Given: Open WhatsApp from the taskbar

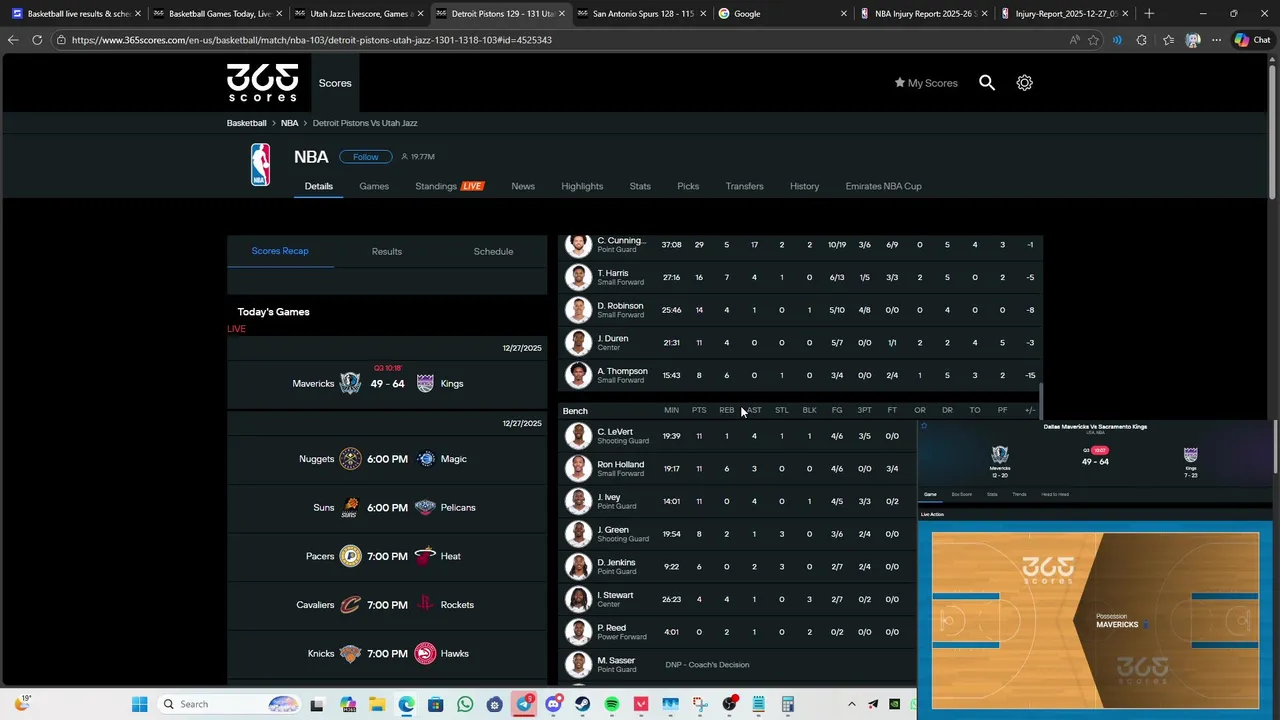Looking at the screenshot, I should (465, 704).
